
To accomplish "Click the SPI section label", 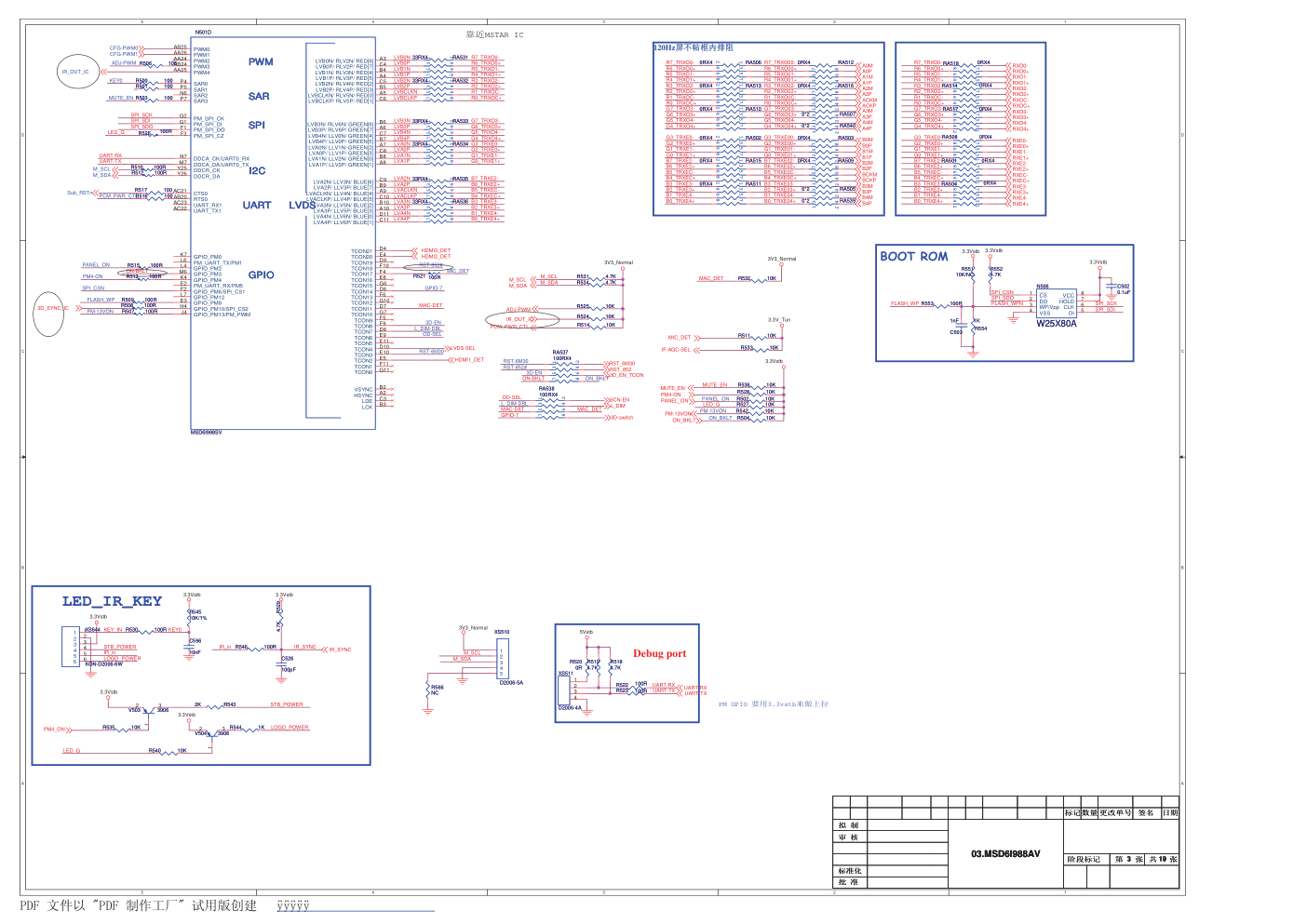I will point(257,125).
